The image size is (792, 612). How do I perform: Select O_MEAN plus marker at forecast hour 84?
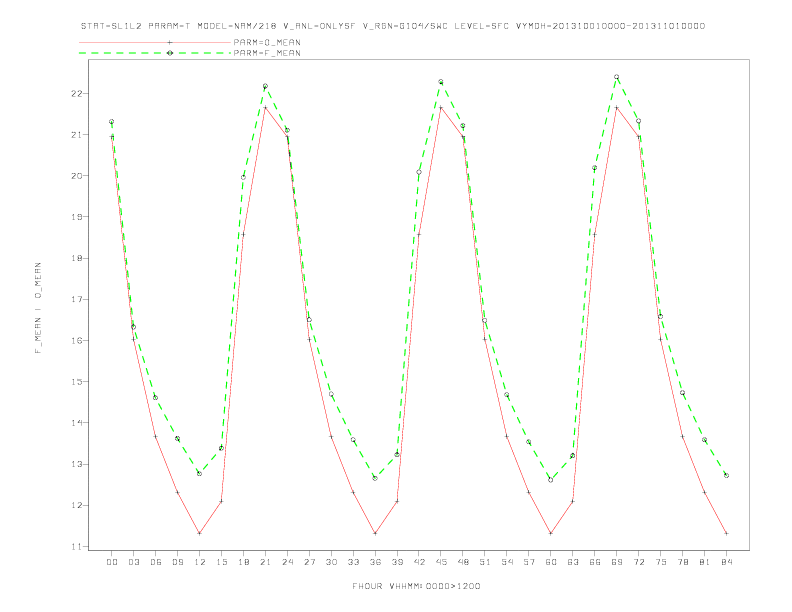pos(726,533)
